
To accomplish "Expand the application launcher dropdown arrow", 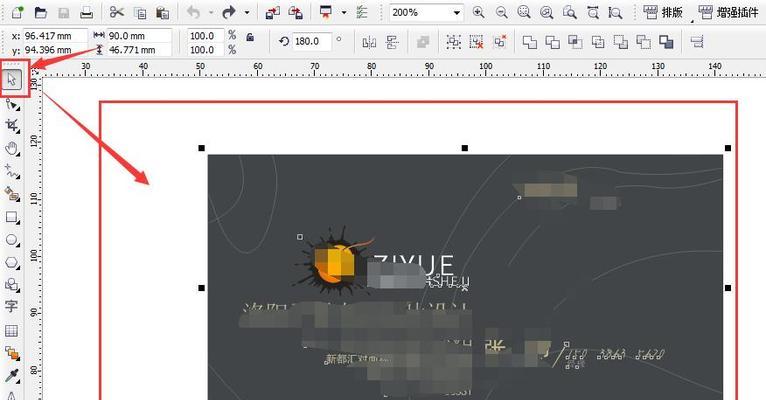I will coord(343,12).
